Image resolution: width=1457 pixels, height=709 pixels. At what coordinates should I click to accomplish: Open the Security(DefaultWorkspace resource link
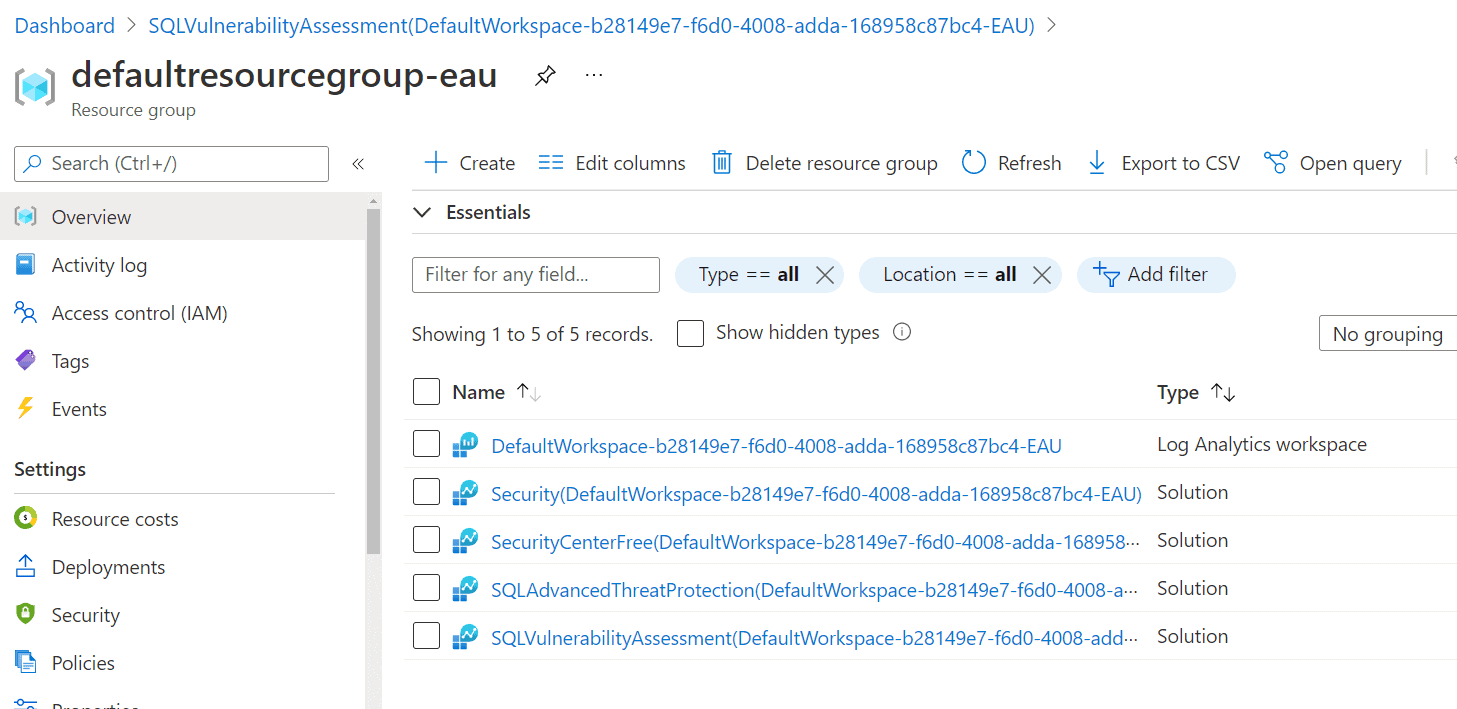[x=816, y=494]
